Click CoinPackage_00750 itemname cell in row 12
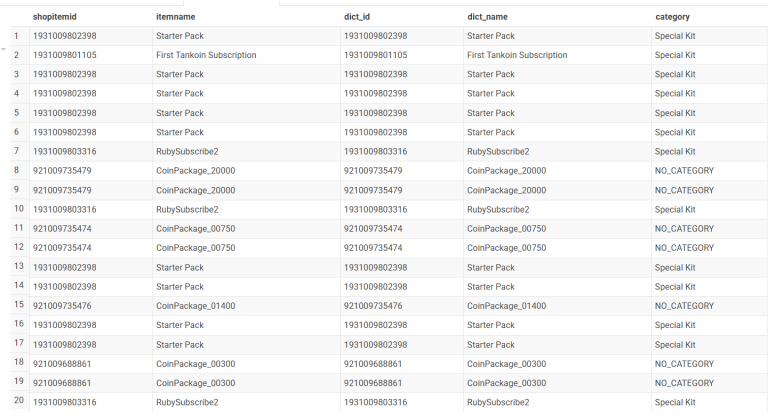This screenshot has height=417, width=768. click(x=195, y=248)
